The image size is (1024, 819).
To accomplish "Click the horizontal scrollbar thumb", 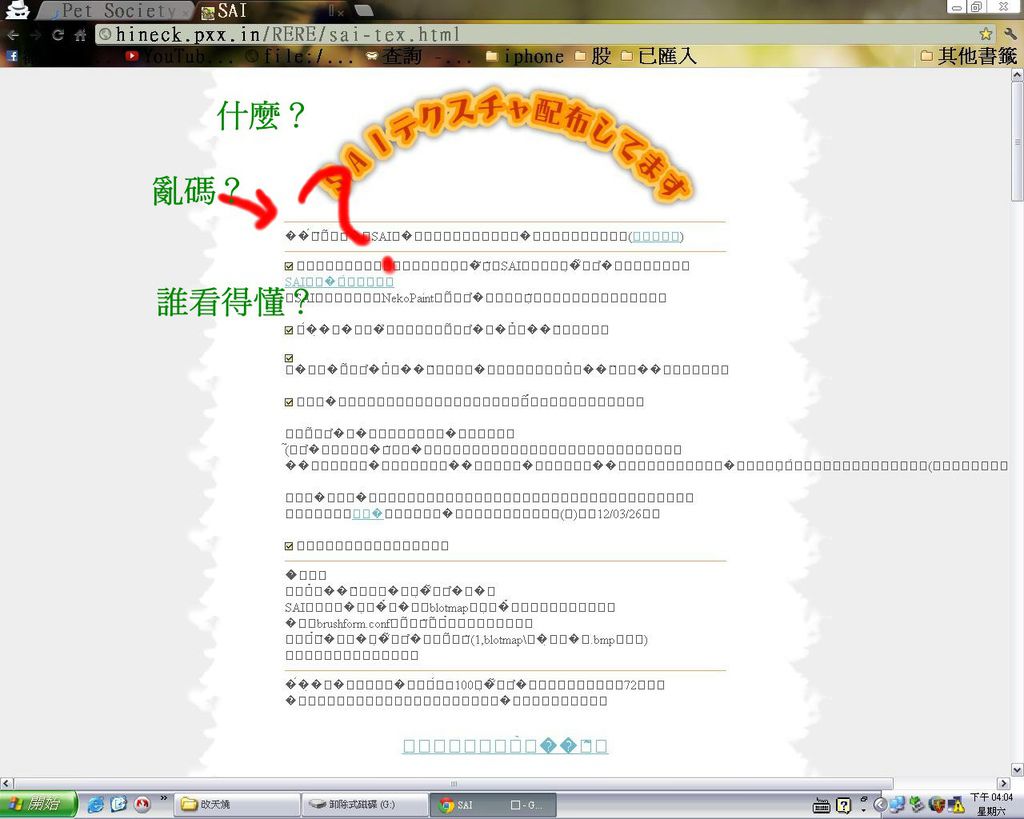I will coord(453,783).
